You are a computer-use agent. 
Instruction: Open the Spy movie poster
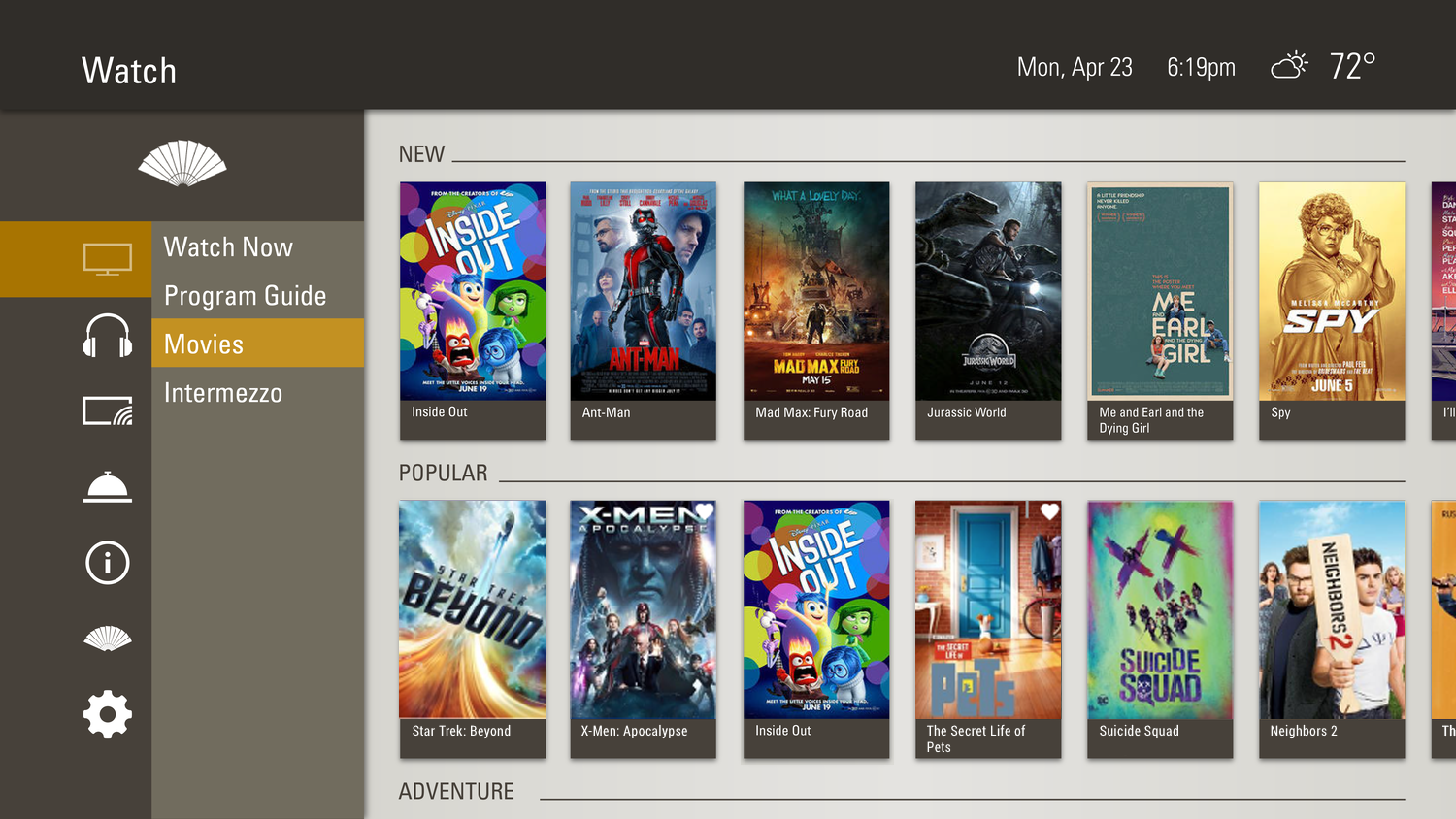(1332, 291)
